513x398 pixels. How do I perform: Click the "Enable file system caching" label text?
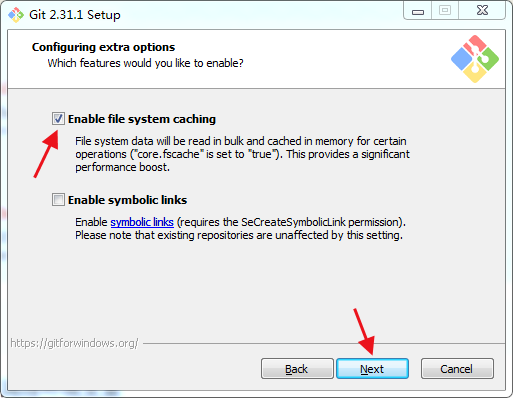pyautogui.click(x=142, y=119)
